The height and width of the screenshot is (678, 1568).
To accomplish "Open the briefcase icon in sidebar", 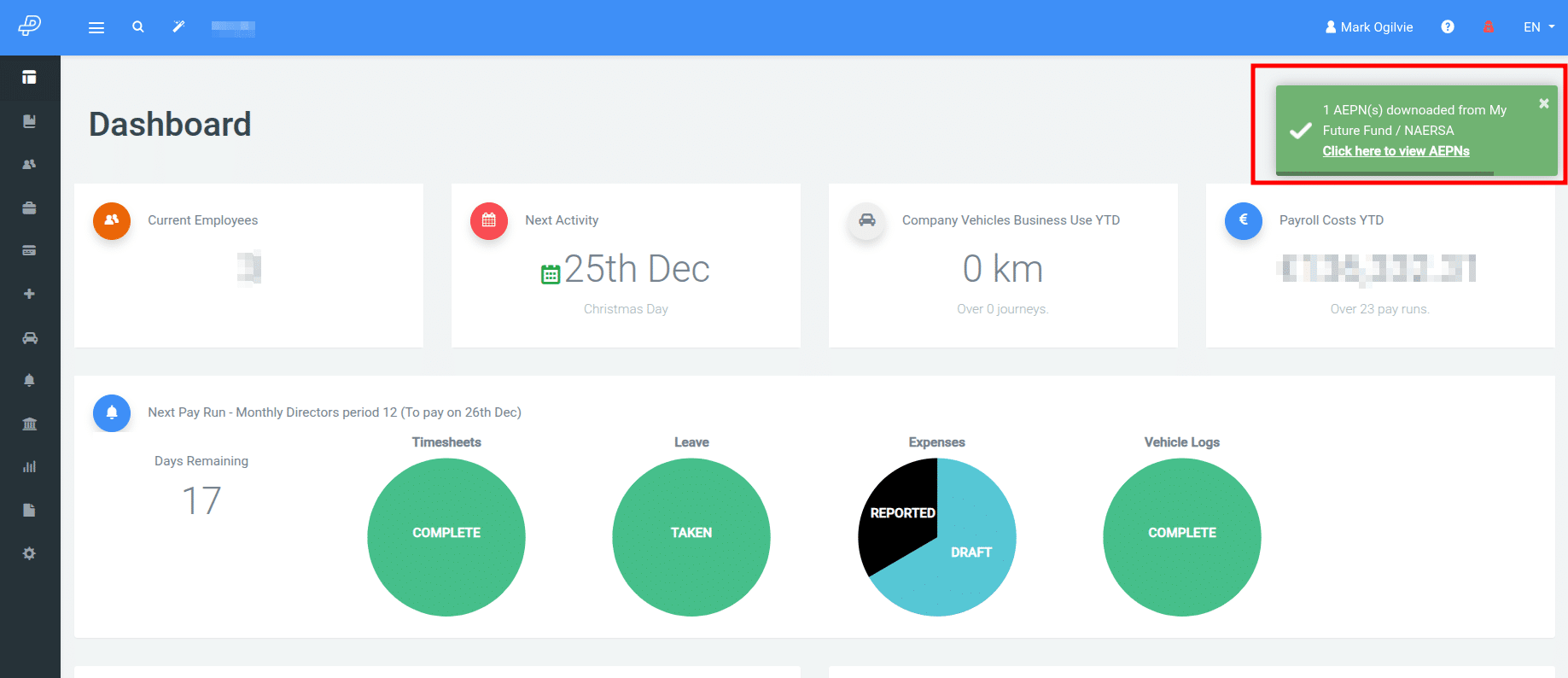I will [x=29, y=207].
